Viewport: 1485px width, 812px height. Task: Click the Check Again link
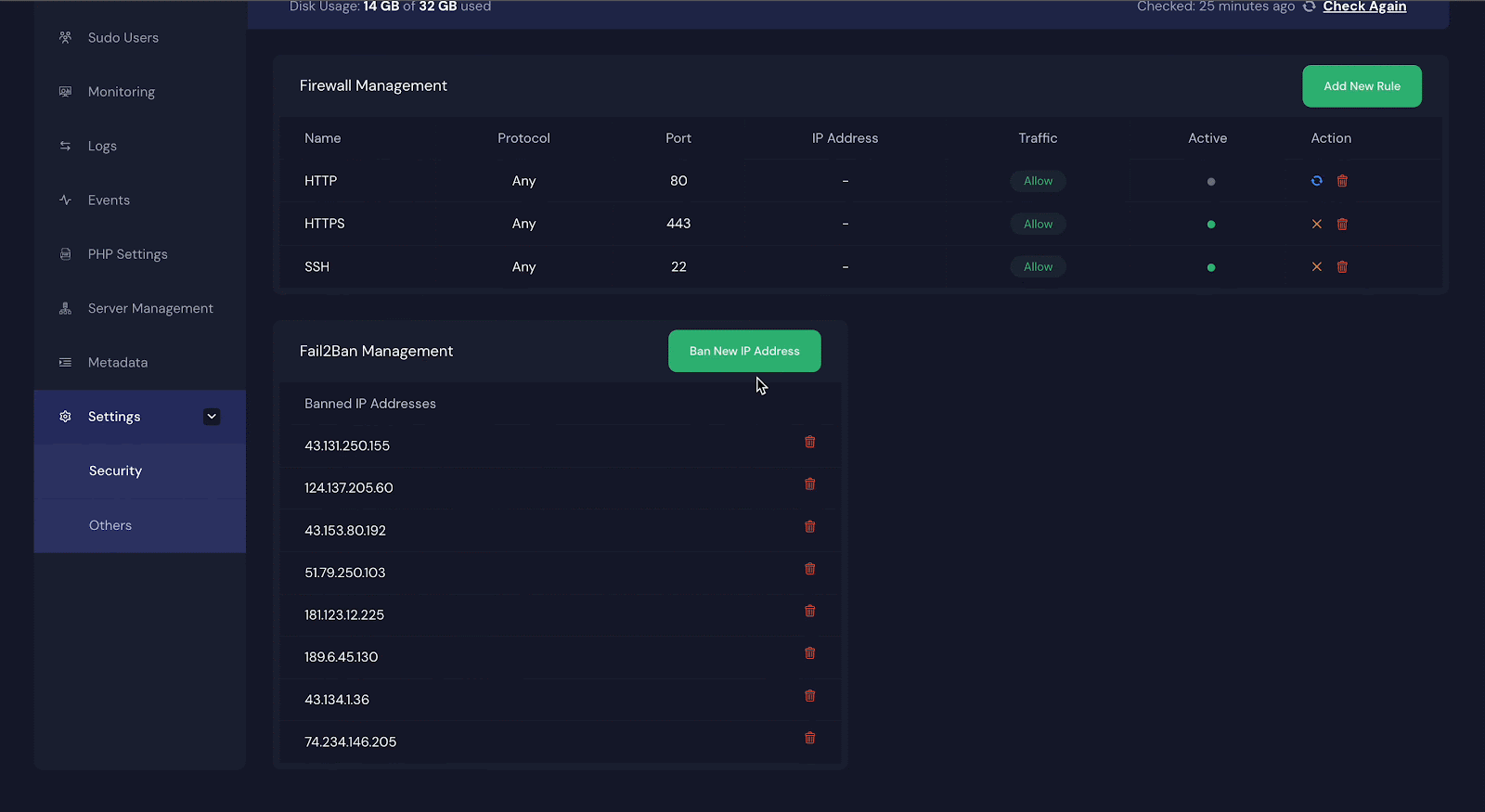point(1364,6)
